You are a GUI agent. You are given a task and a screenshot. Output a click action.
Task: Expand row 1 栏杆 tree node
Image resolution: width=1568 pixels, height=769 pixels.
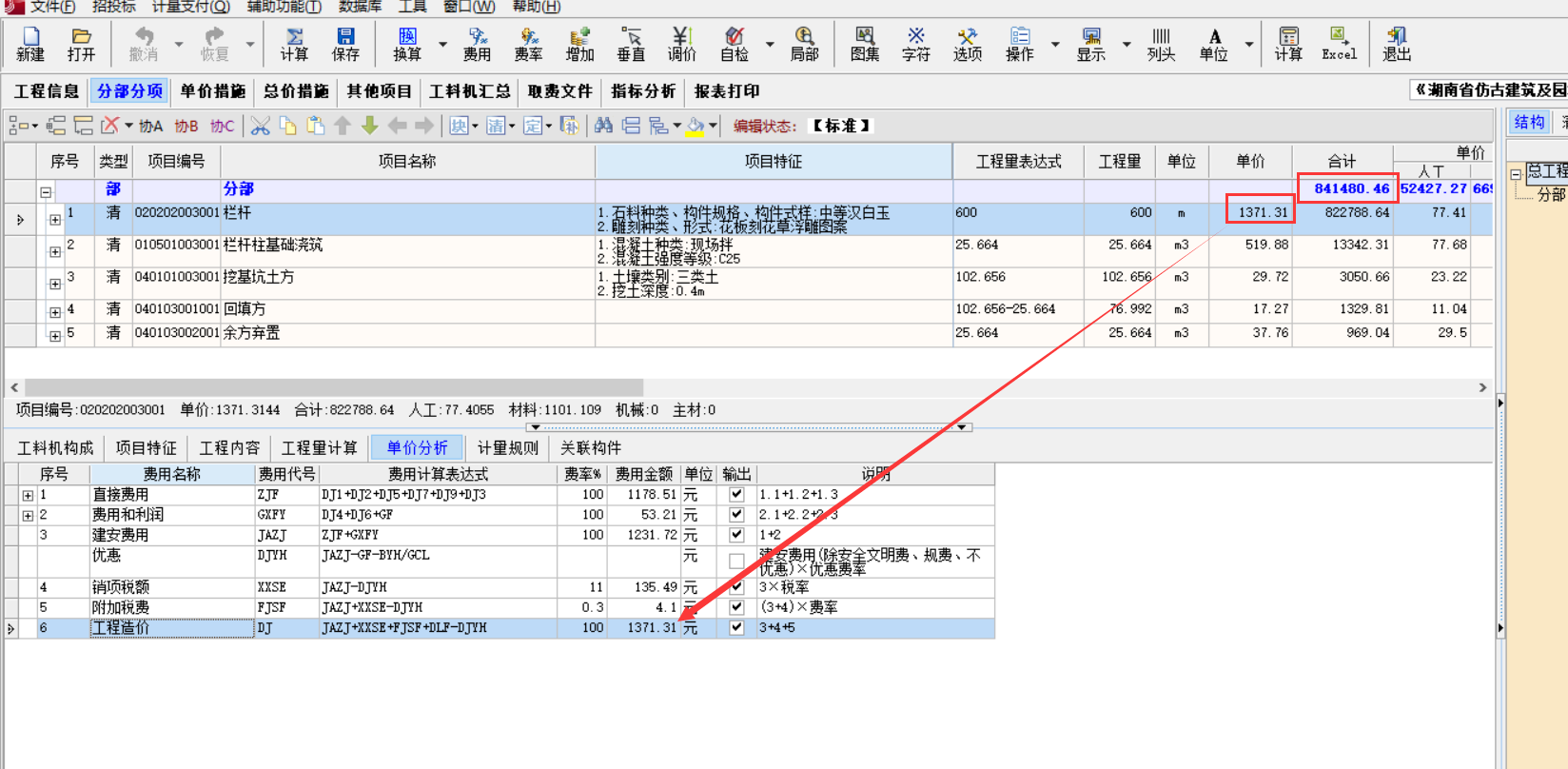(55, 220)
